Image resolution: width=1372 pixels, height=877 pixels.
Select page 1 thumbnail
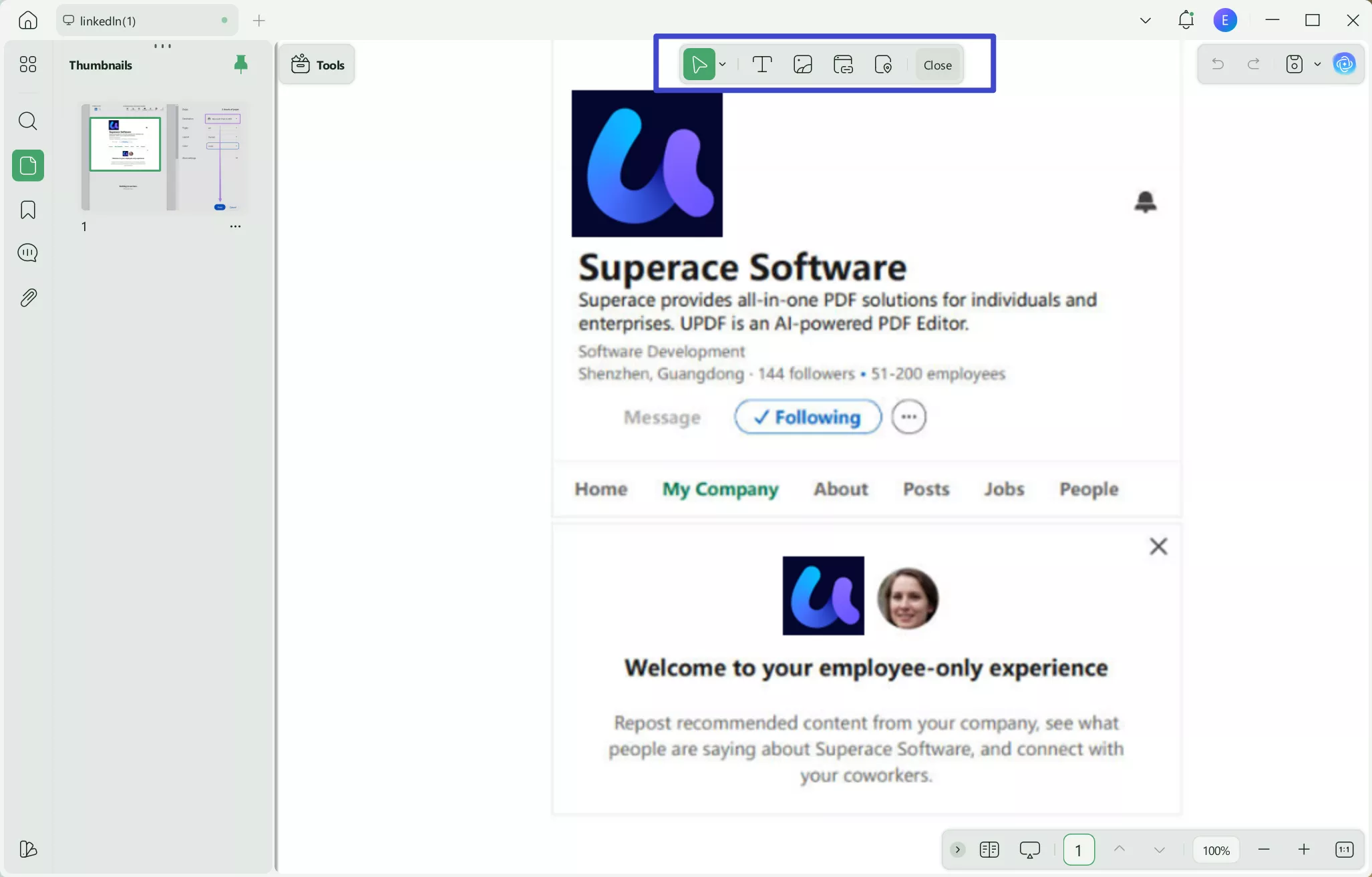tap(164, 157)
